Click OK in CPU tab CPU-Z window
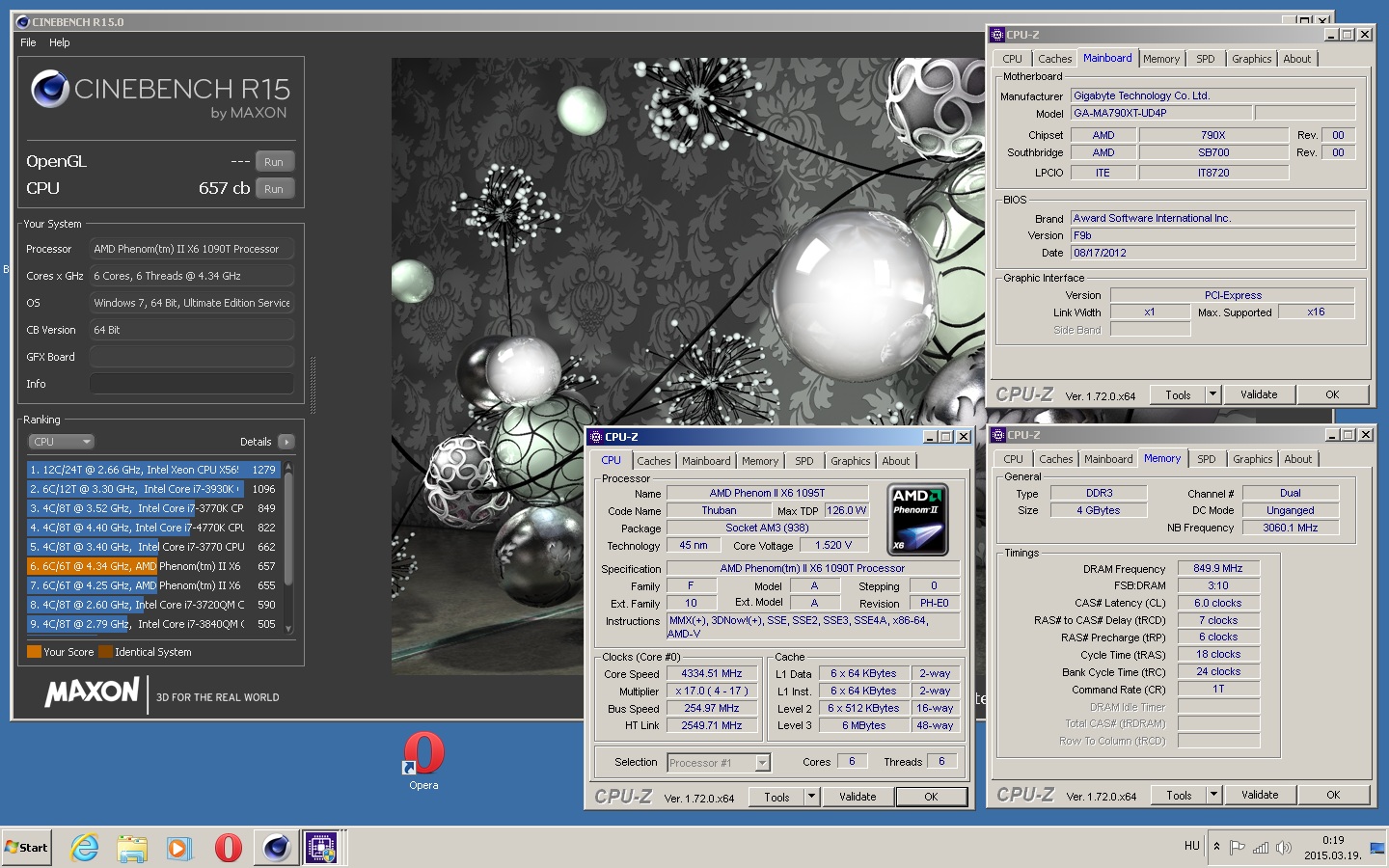 pos(931,797)
